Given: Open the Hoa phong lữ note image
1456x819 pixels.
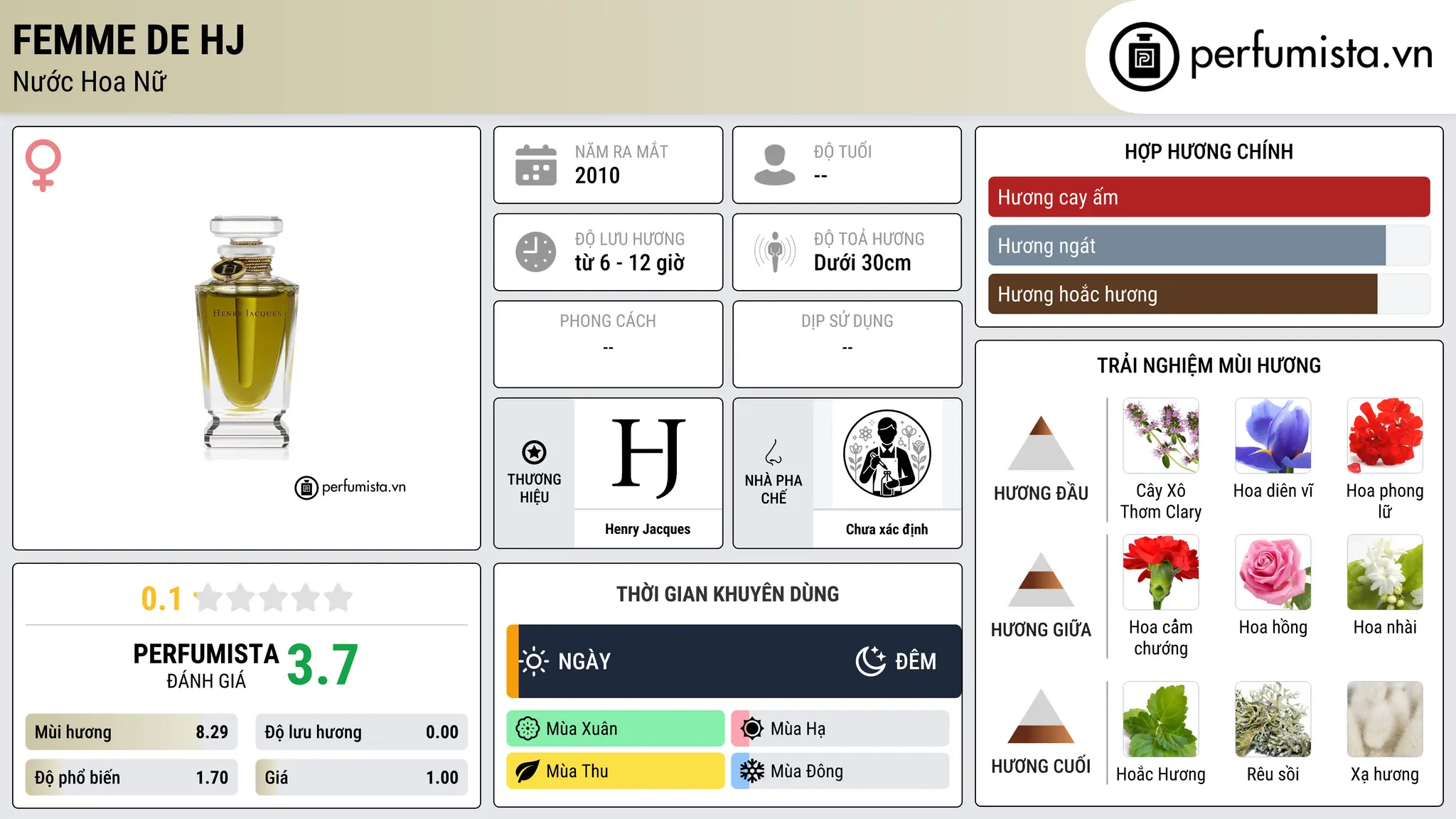Looking at the screenshot, I should coord(1385,436).
